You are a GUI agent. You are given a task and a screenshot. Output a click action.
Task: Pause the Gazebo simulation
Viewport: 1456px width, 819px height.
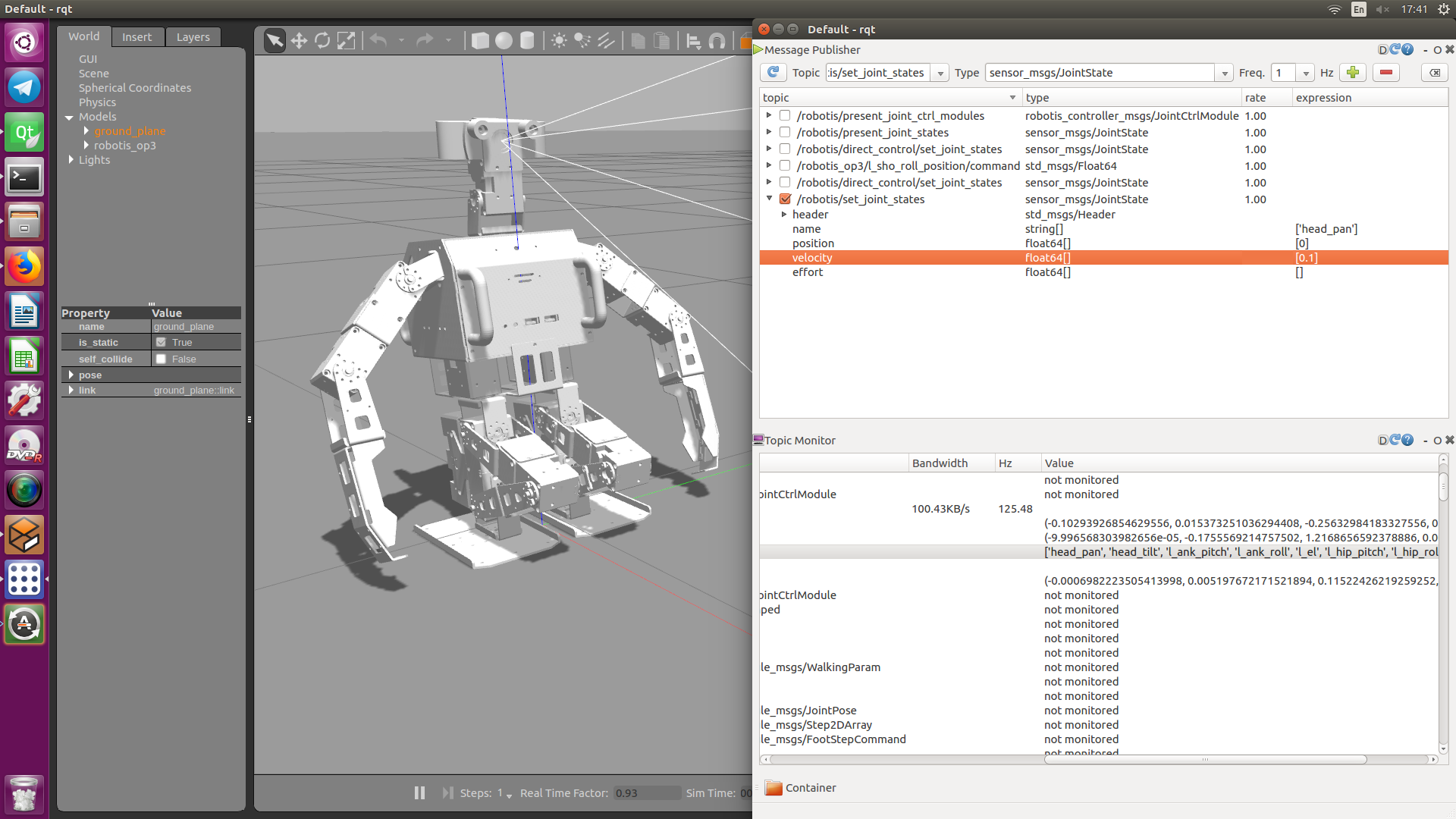pyautogui.click(x=419, y=792)
